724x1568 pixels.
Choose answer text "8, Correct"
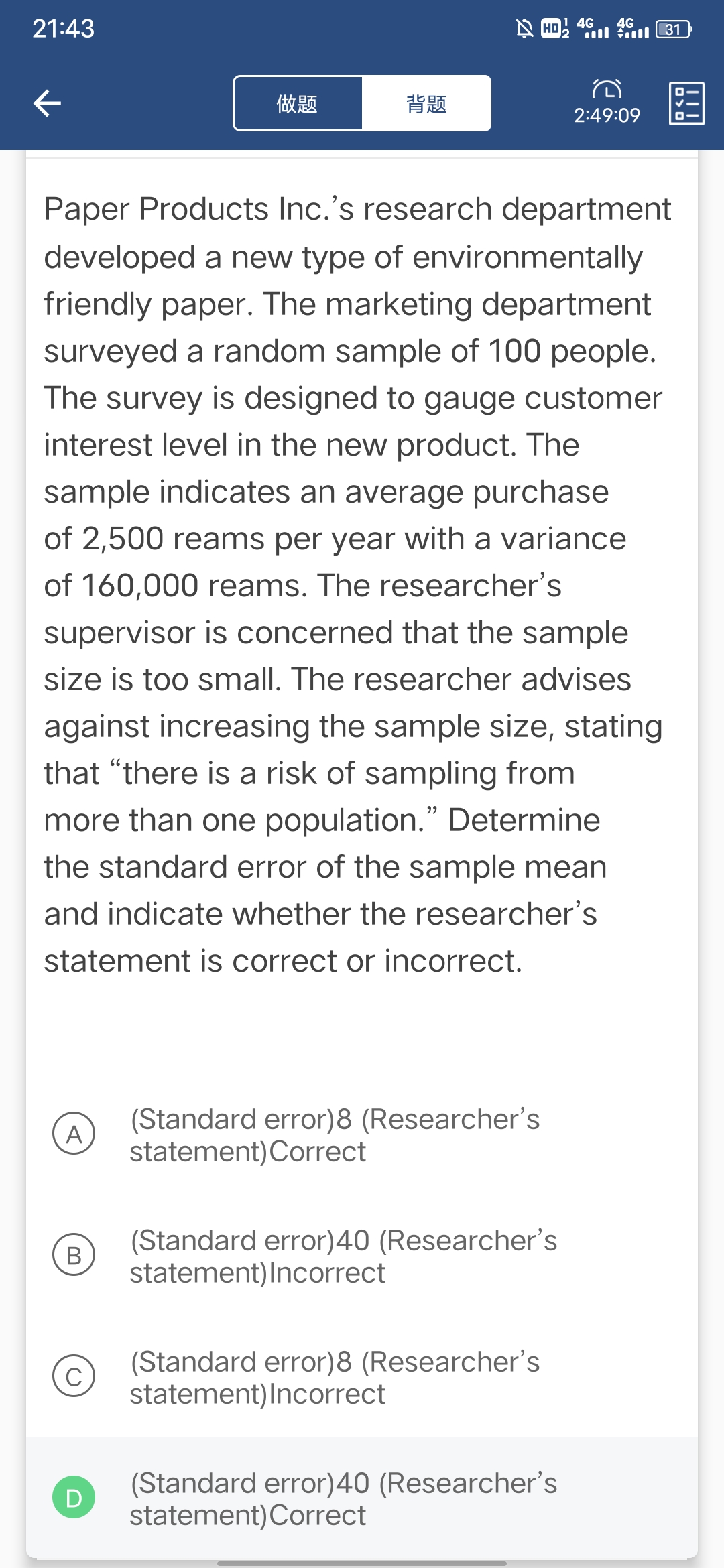[334, 1135]
